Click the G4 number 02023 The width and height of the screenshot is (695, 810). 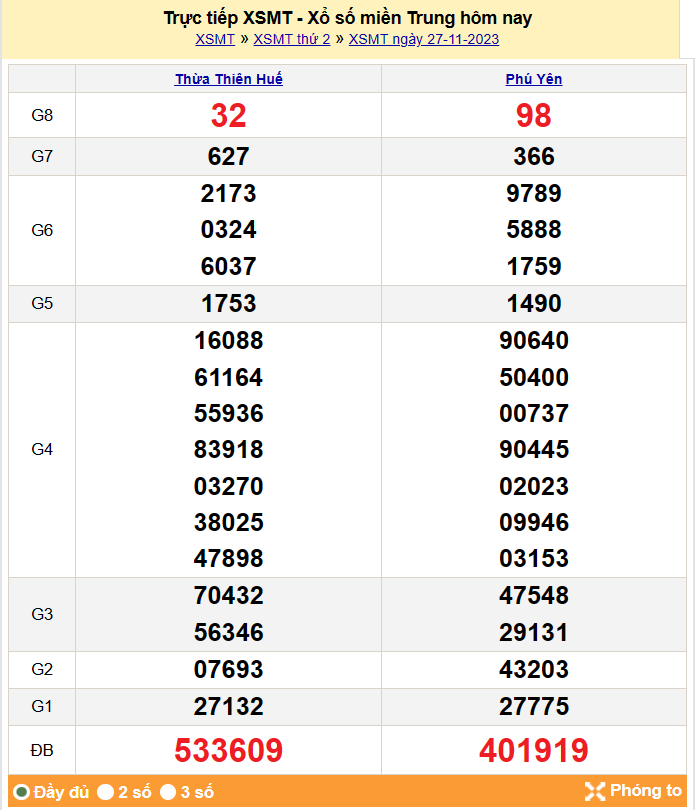tap(534, 487)
